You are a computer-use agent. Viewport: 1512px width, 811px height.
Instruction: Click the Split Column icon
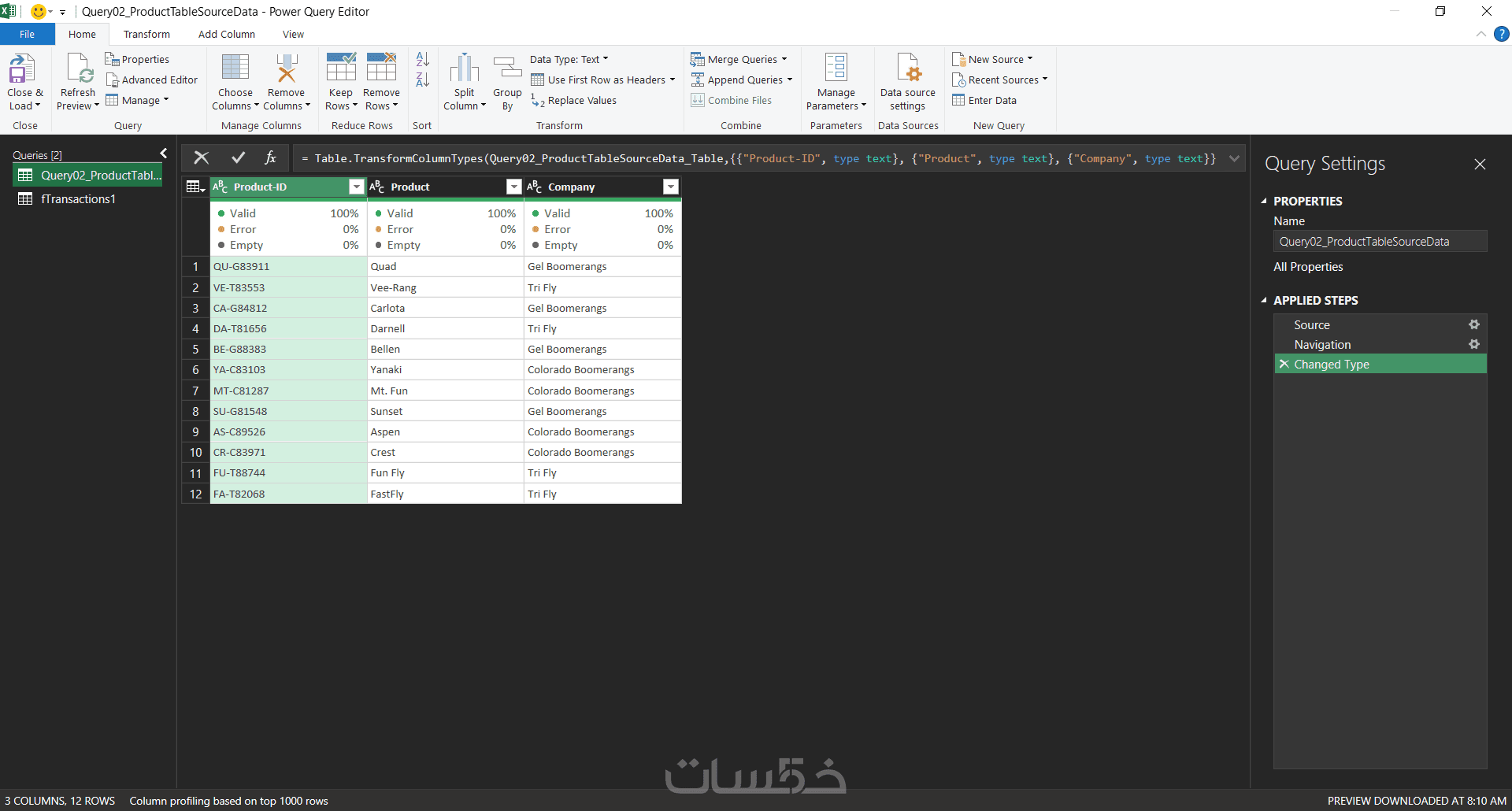click(x=465, y=68)
